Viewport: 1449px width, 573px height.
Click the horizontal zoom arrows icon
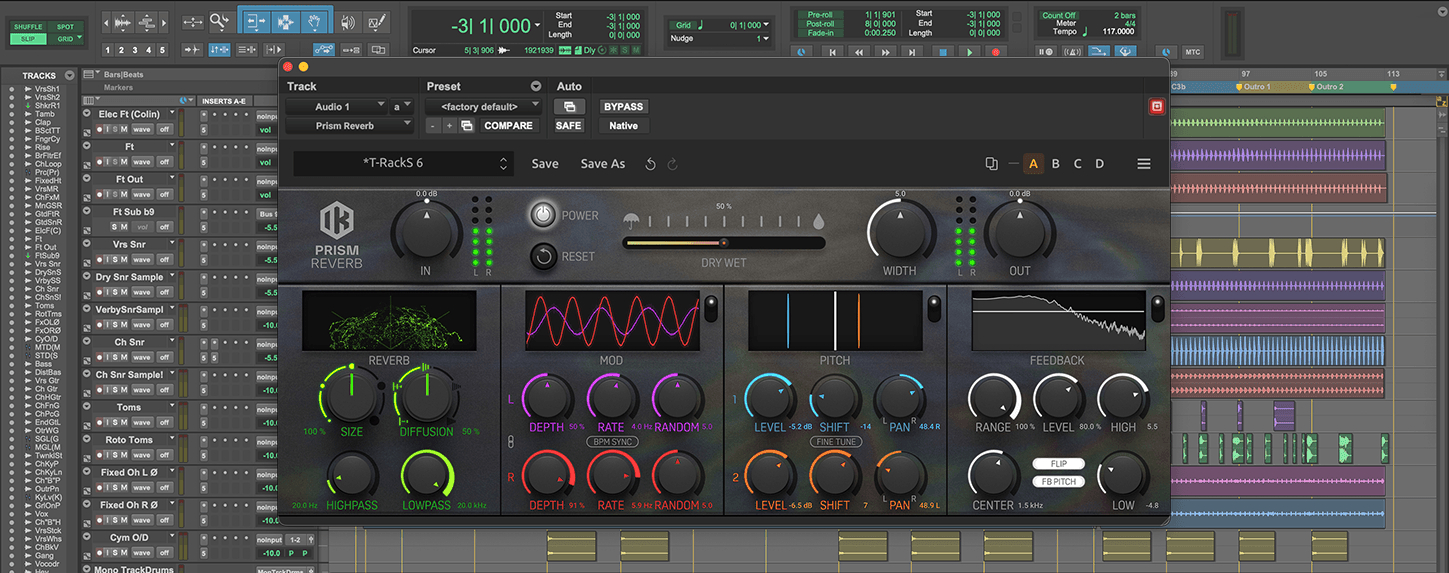(192, 21)
